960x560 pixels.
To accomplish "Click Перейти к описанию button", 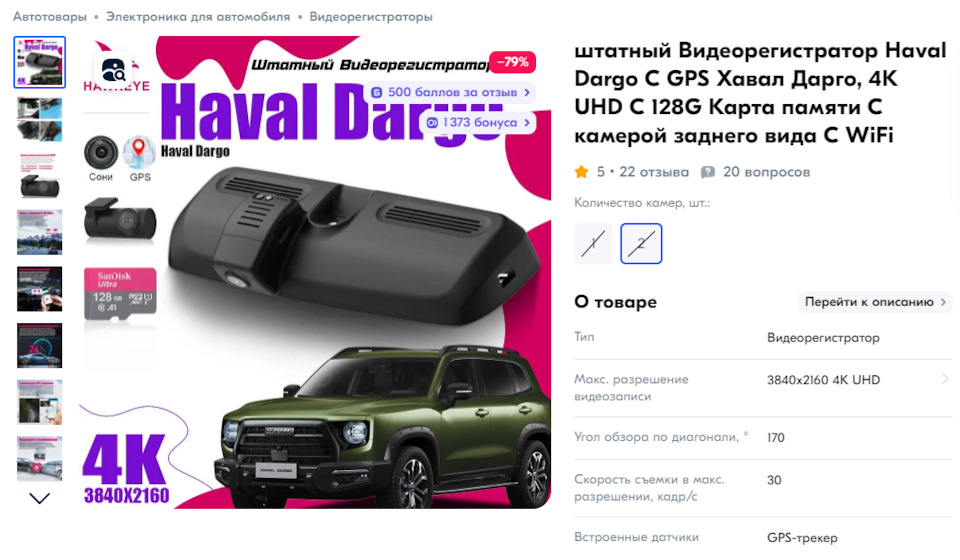I will 875,302.
